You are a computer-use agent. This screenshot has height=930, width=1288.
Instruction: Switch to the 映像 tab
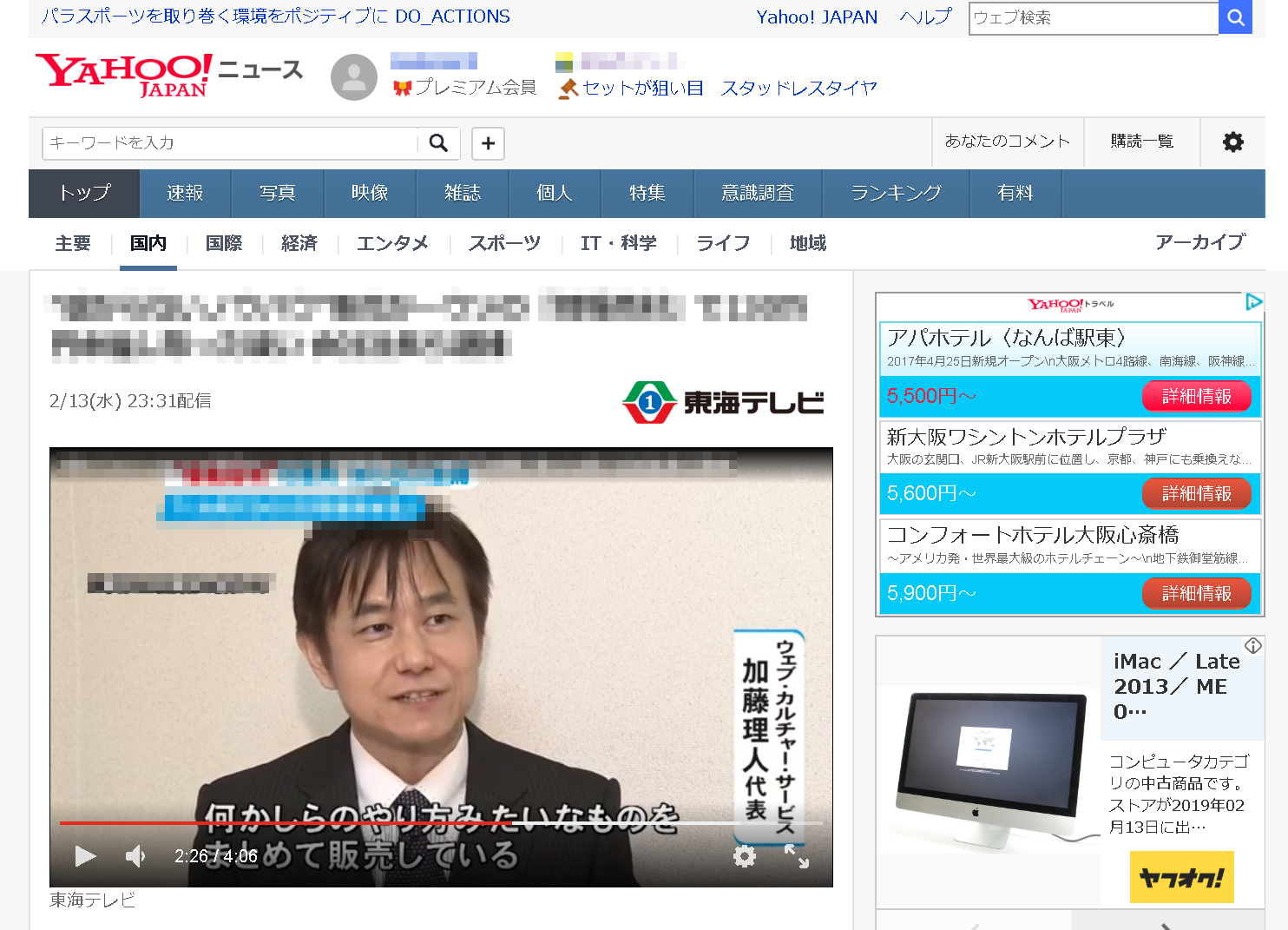coord(370,193)
